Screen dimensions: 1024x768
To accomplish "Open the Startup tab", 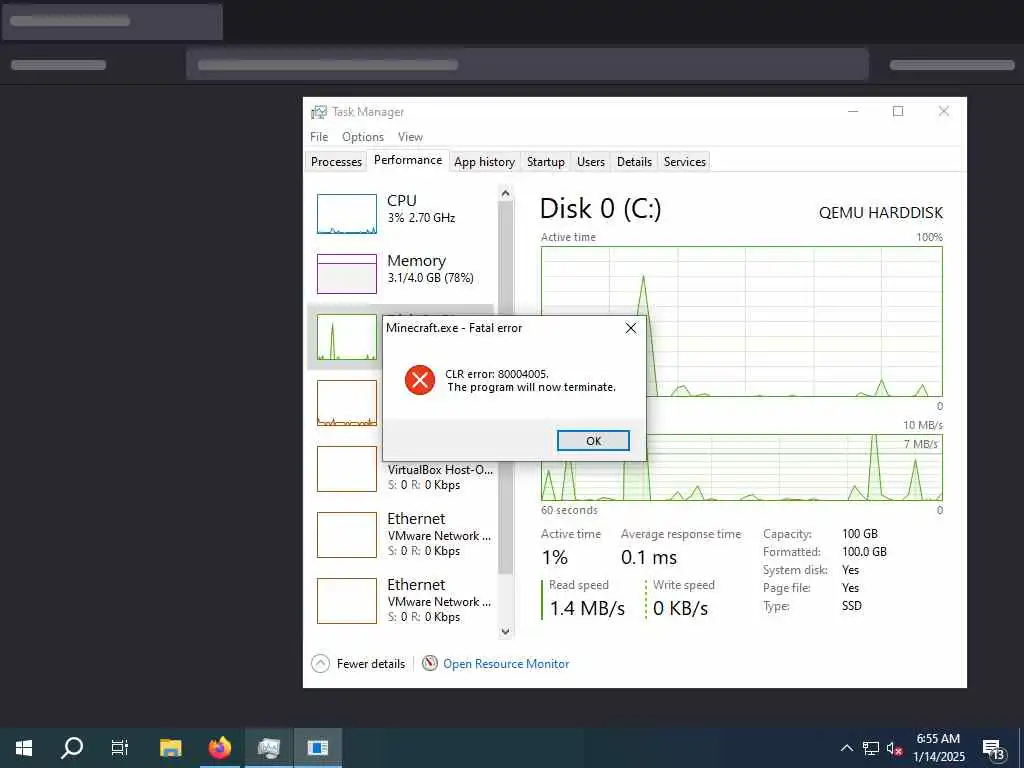I will [546, 161].
